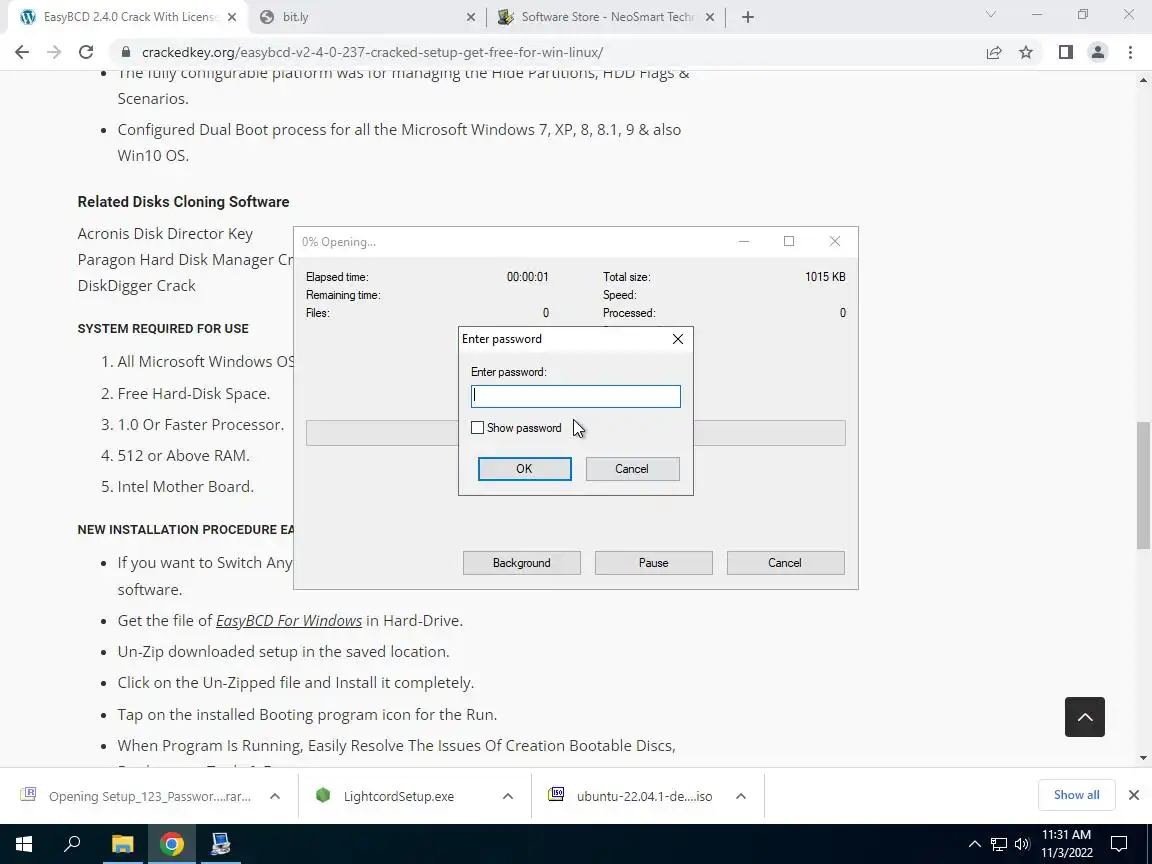Pause the archive opening process

click(x=653, y=563)
